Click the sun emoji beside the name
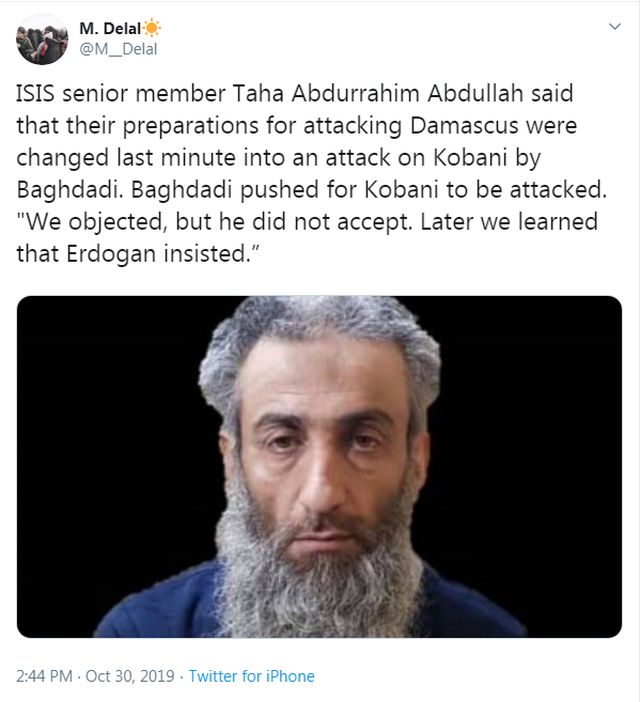This screenshot has width=640, height=702. tap(152, 28)
